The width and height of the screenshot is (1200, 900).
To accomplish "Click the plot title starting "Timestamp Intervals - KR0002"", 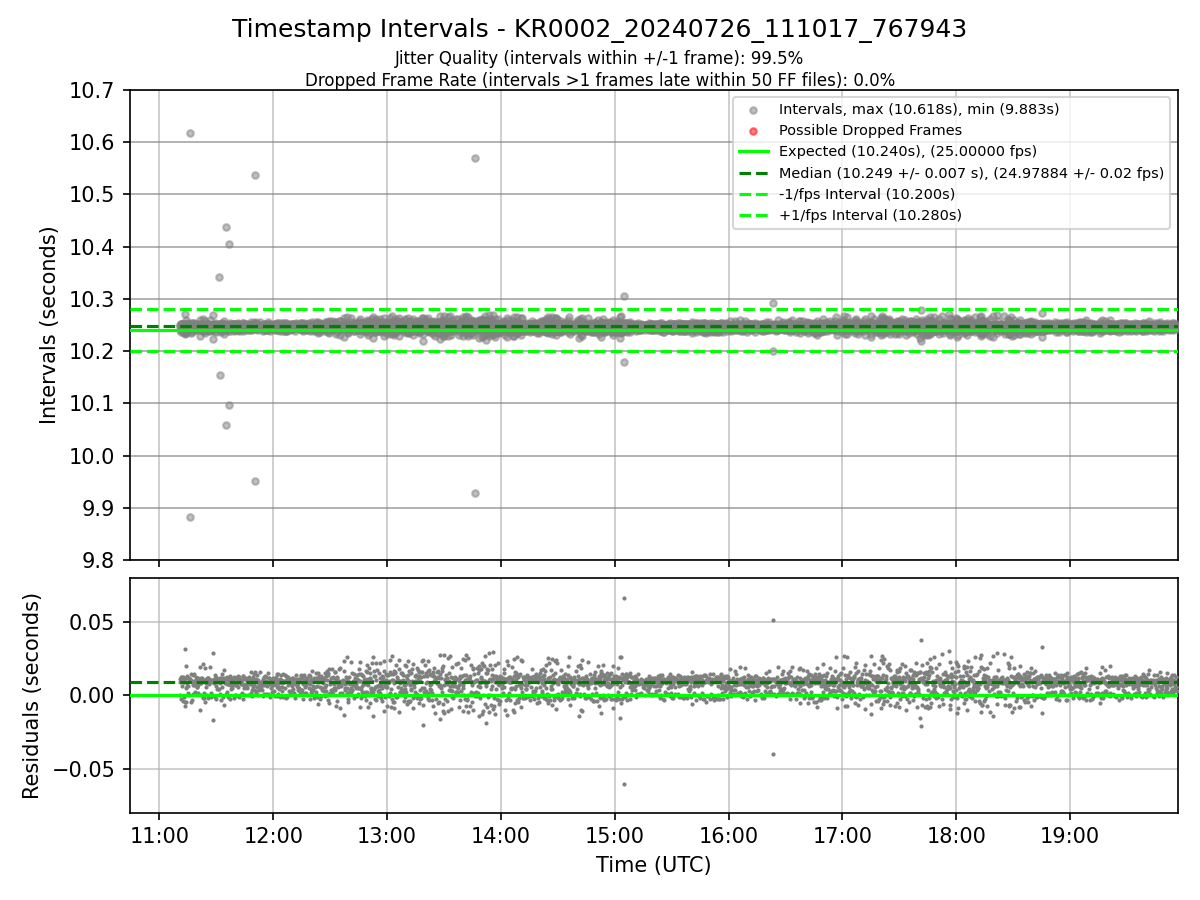I will tap(599, 29).
